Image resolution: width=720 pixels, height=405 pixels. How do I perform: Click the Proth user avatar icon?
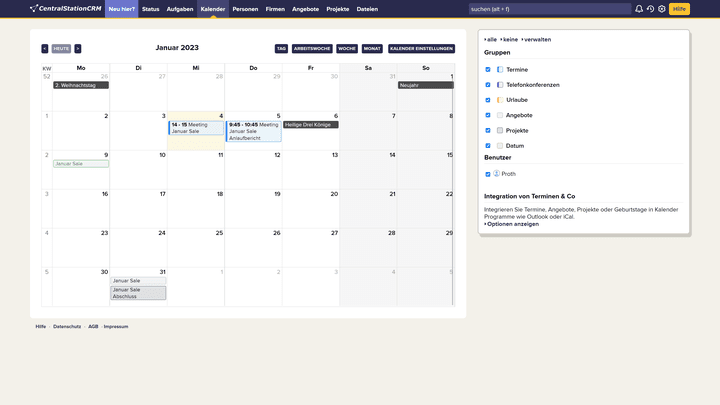[x=497, y=174]
